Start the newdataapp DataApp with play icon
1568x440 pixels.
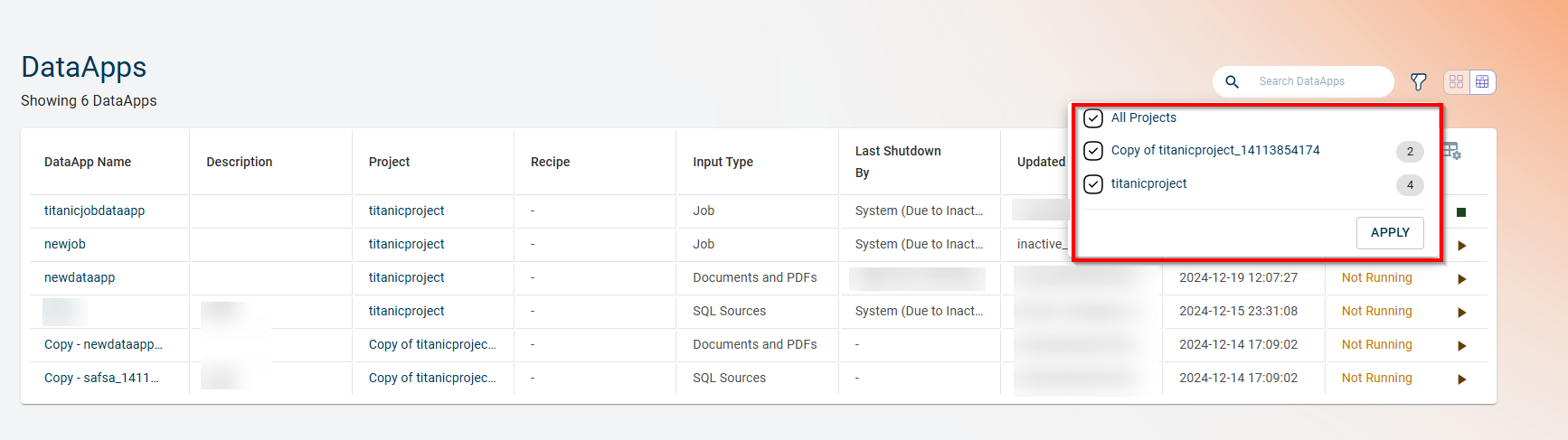pyautogui.click(x=1461, y=279)
